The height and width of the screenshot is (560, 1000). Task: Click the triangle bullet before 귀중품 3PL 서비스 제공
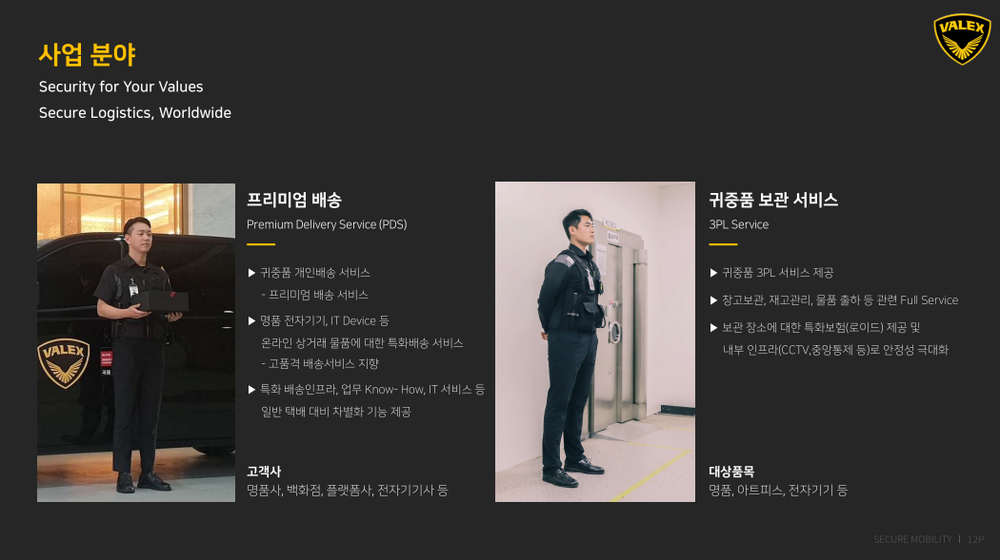pos(714,273)
